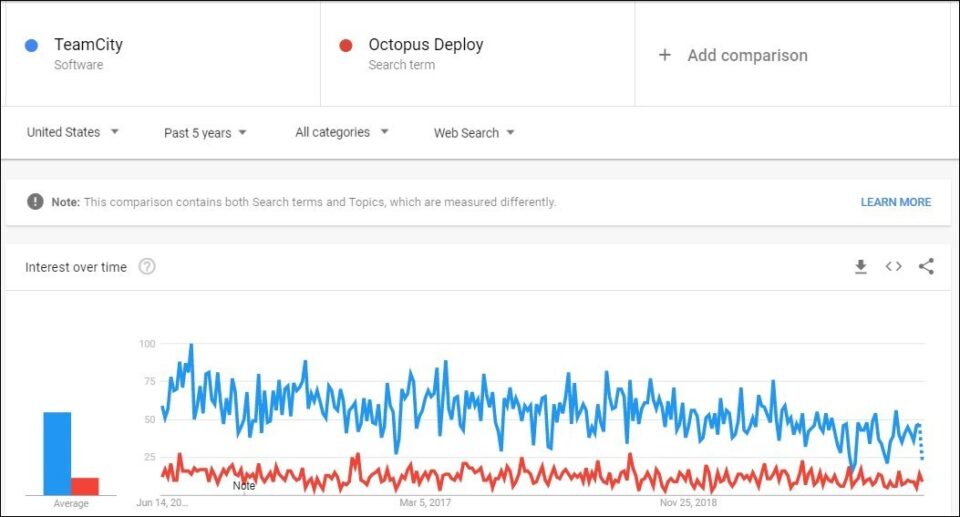Click the plus icon to add comparison
The width and height of the screenshot is (960, 517).
point(665,55)
